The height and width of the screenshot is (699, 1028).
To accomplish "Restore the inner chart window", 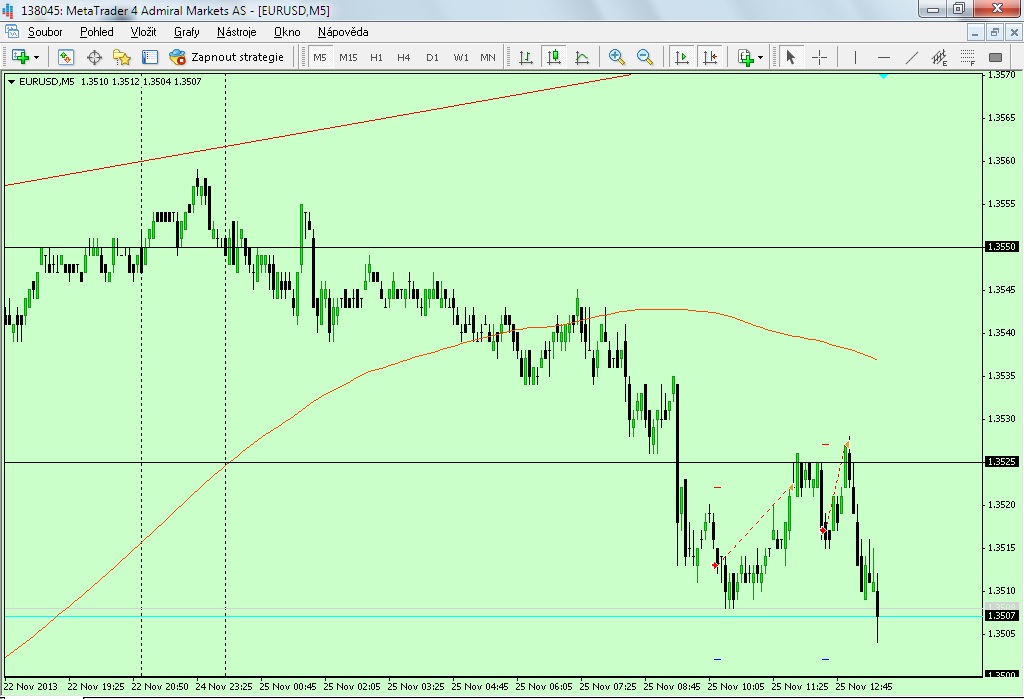I will point(995,32).
